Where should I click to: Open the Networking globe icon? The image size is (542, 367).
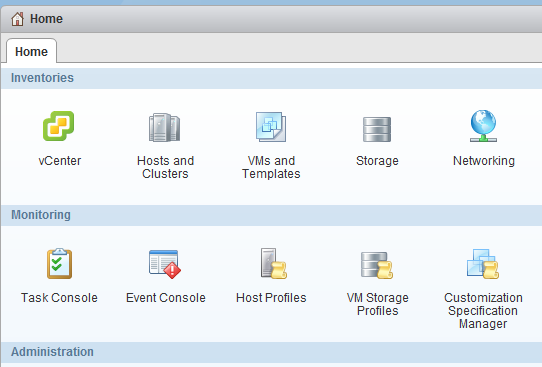tap(483, 126)
